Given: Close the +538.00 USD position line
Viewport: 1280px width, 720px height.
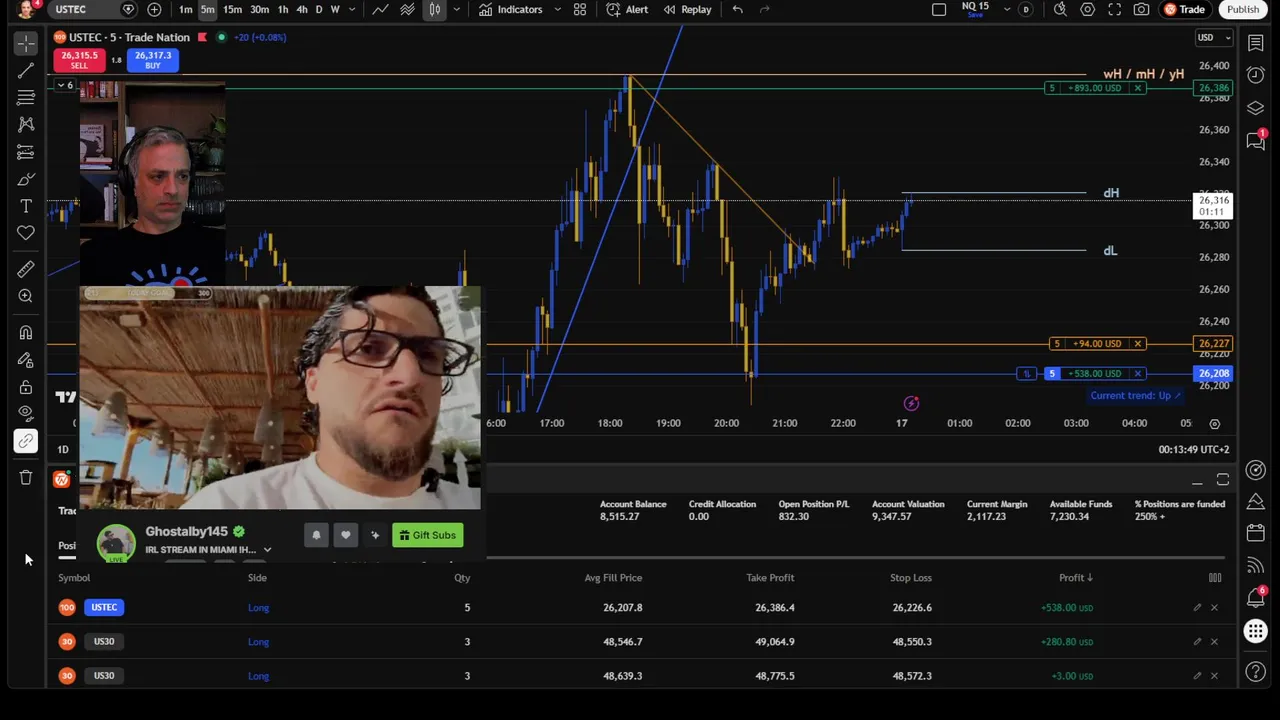Looking at the screenshot, I should coord(1137,374).
